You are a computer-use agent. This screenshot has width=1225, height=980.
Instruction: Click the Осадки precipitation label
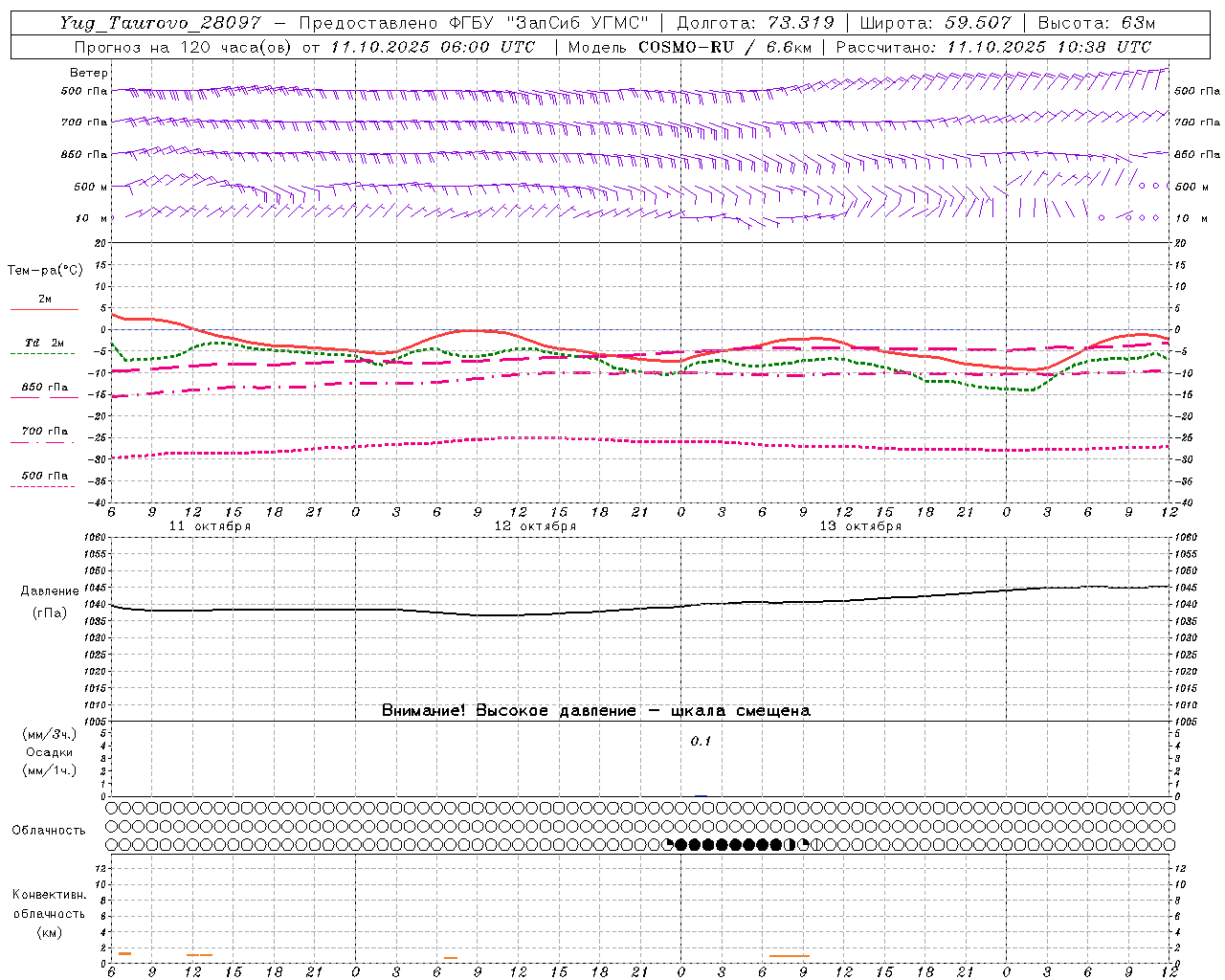point(50,752)
